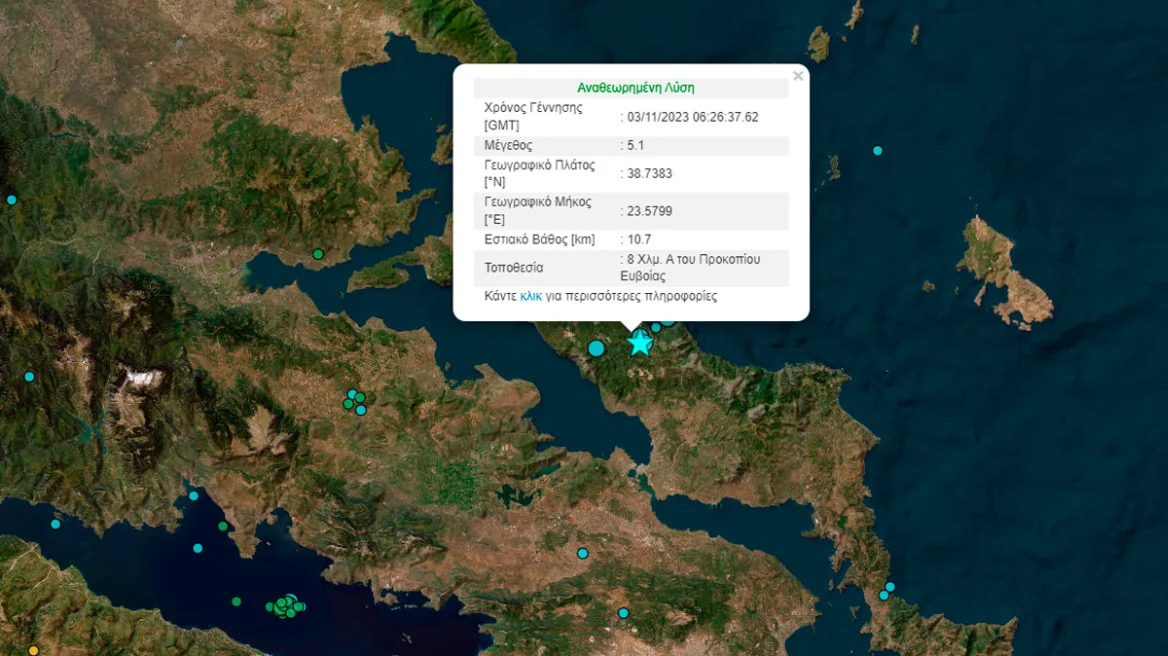Click the 'Εστιακό Βάθος [km]' label
1168x656 pixels.
539,239
